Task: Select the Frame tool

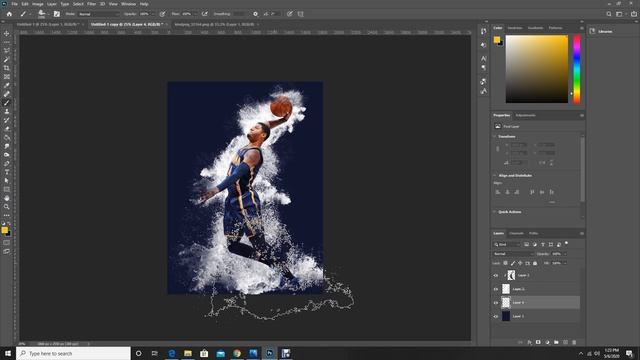Action: (x=7, y=77)
